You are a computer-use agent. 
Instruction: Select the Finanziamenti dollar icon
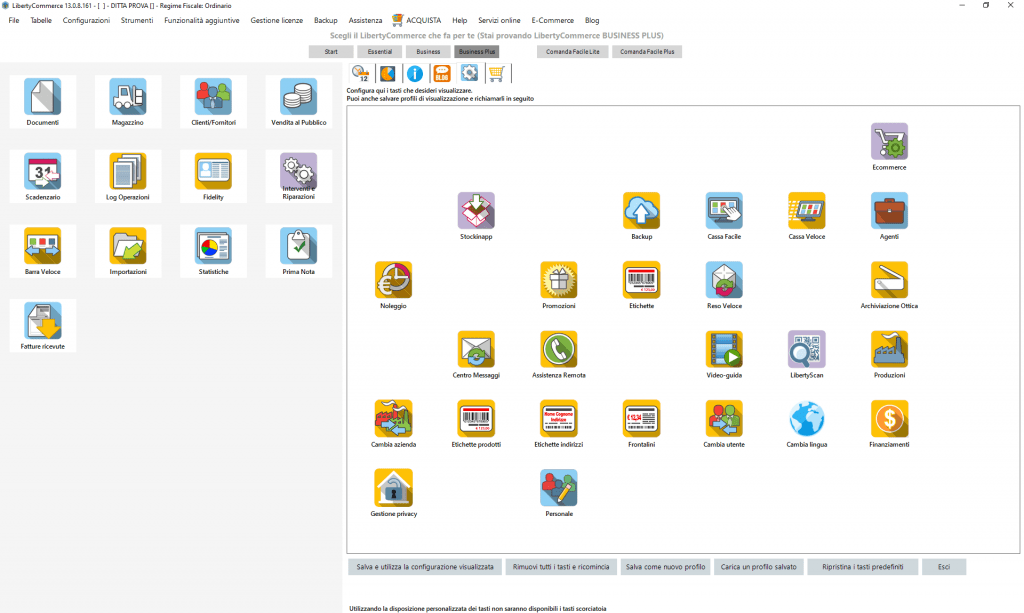point(889,418)
